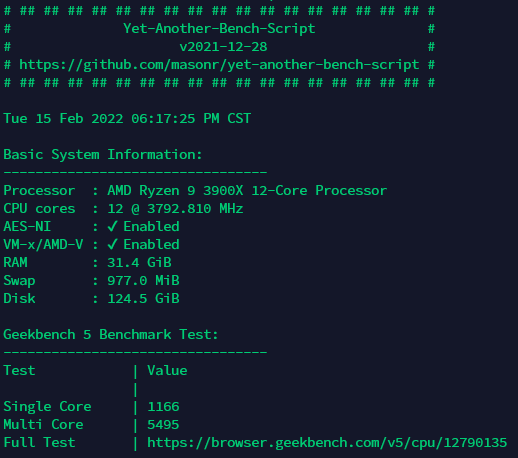Screen dimensions: 518x458
Task: Click the VM-x/AMD-V enabled checkmark
Action: (x=112, y=244)
